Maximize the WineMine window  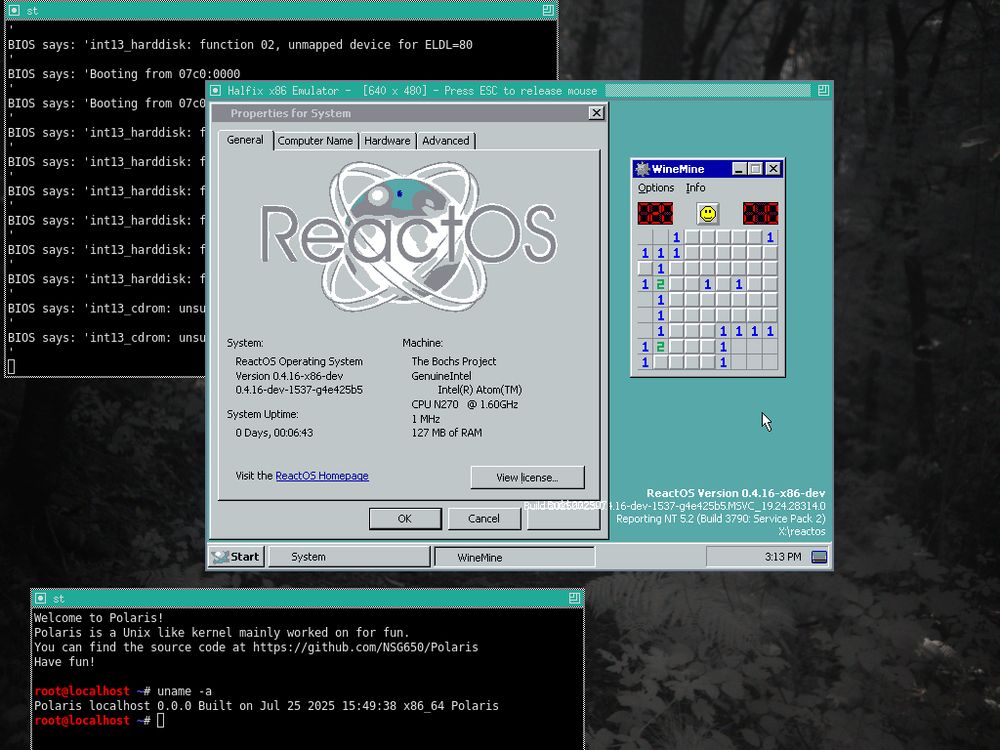point(756,169)
